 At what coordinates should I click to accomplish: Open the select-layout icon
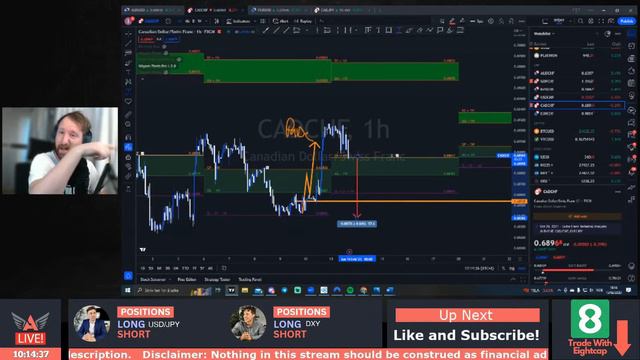[x=545, y=21]
